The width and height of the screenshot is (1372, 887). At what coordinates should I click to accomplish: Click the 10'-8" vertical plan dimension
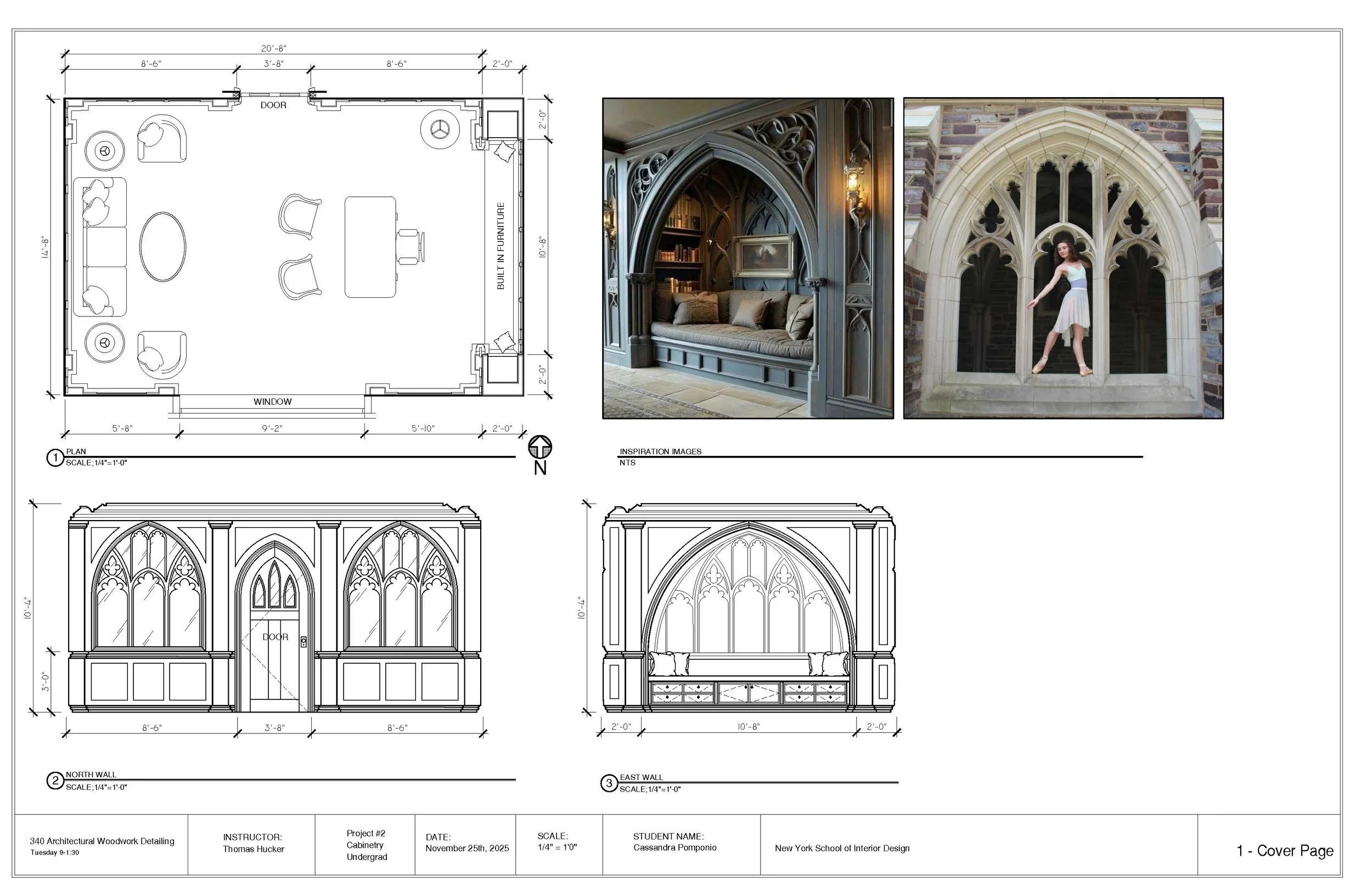[542, 246]
